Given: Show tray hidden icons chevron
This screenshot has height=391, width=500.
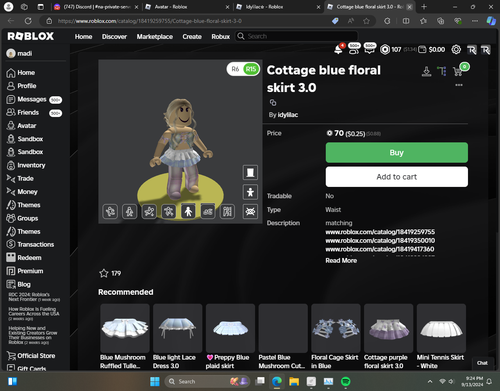Looking at the screenshot, I should (x=430, y=381).
